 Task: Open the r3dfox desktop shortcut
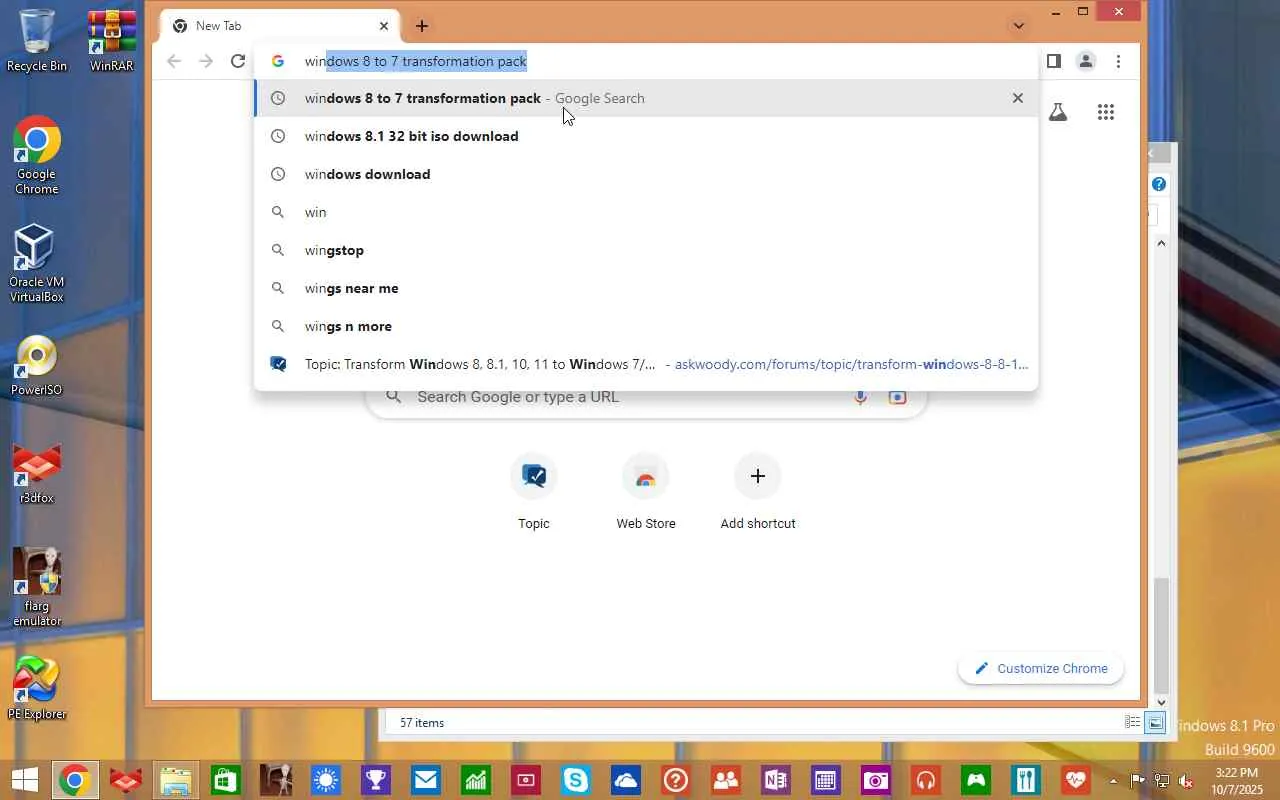click(37, 474)
